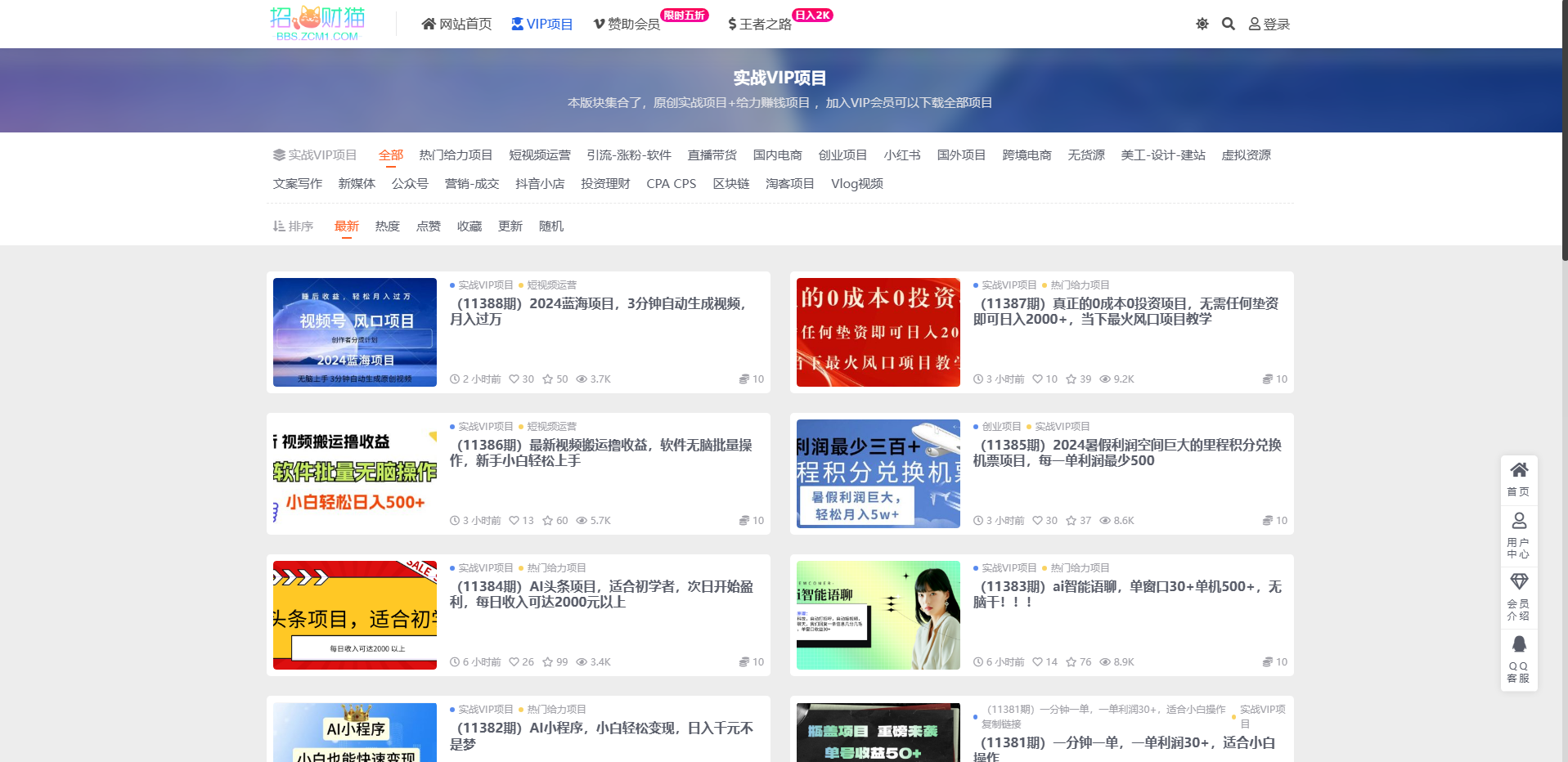The height and width of the screenshot is (762, 1568).
Task: Click the favorite star on post 11387
Action: [x=1071, y=379]
